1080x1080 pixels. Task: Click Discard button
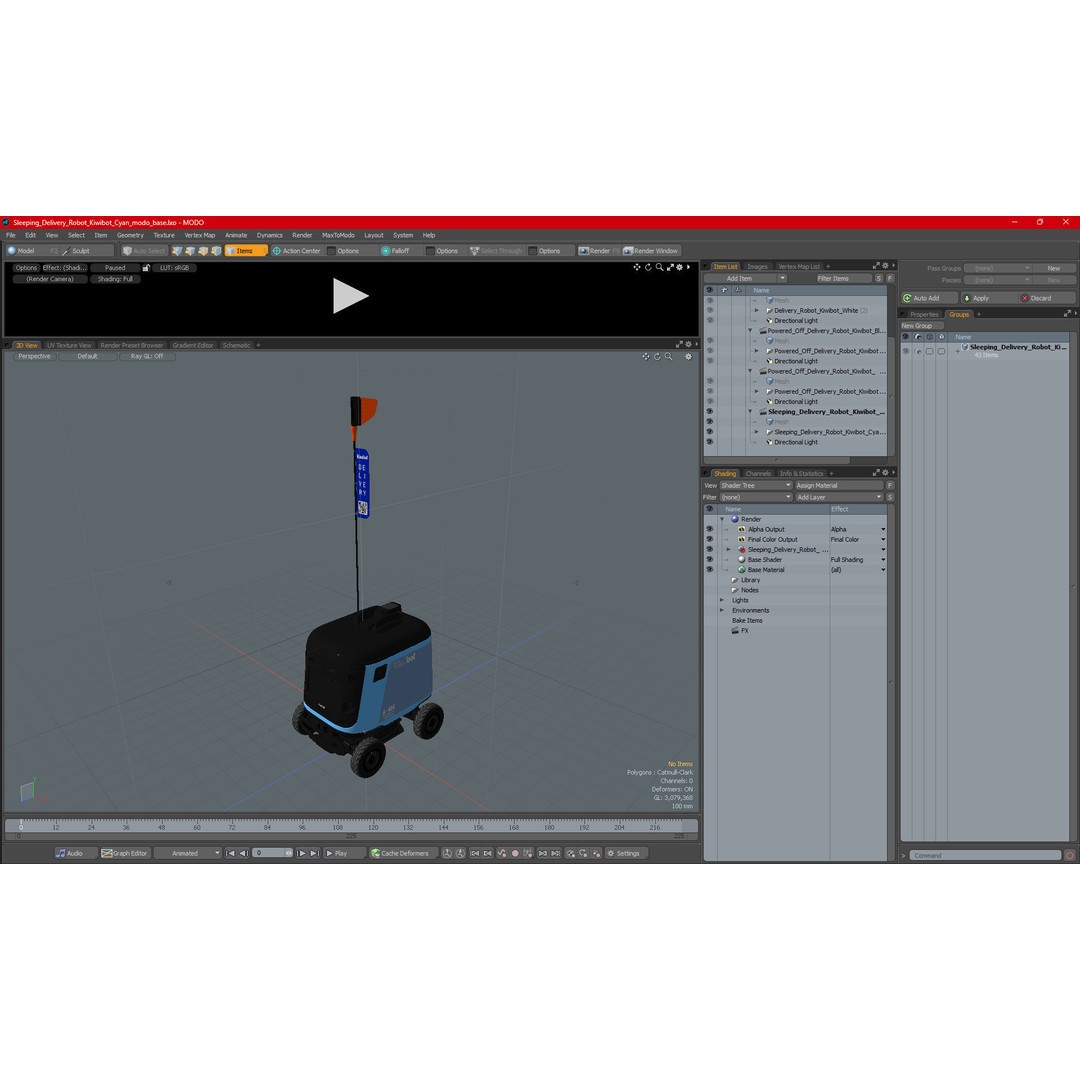[1047, 298]
